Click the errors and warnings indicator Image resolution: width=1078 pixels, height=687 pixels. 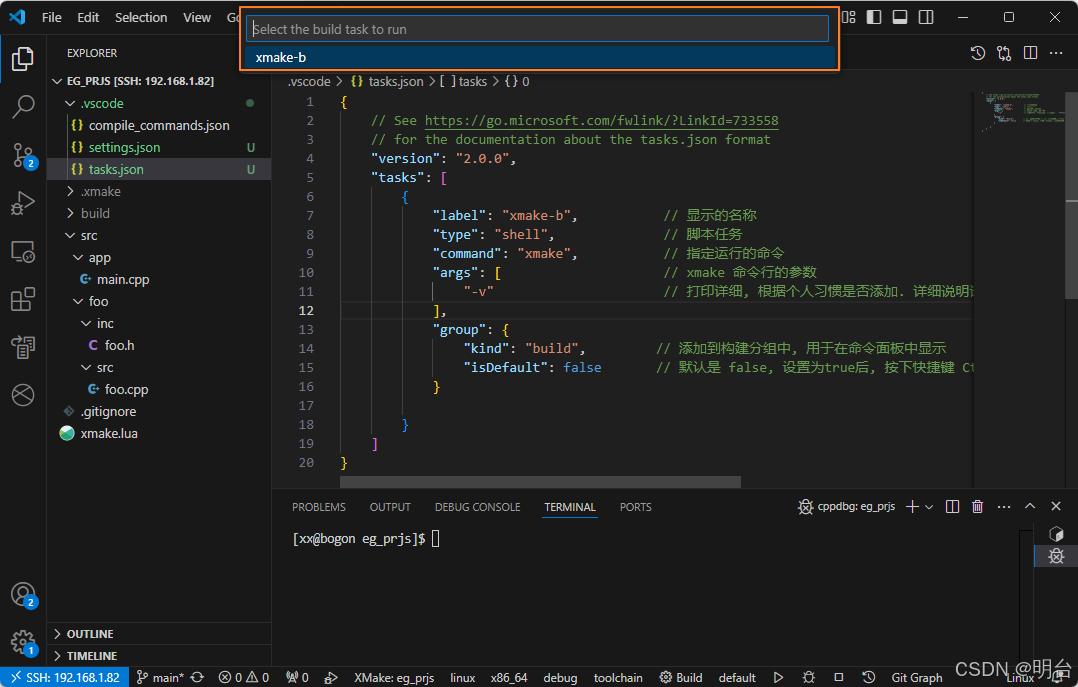click(243, 677)
